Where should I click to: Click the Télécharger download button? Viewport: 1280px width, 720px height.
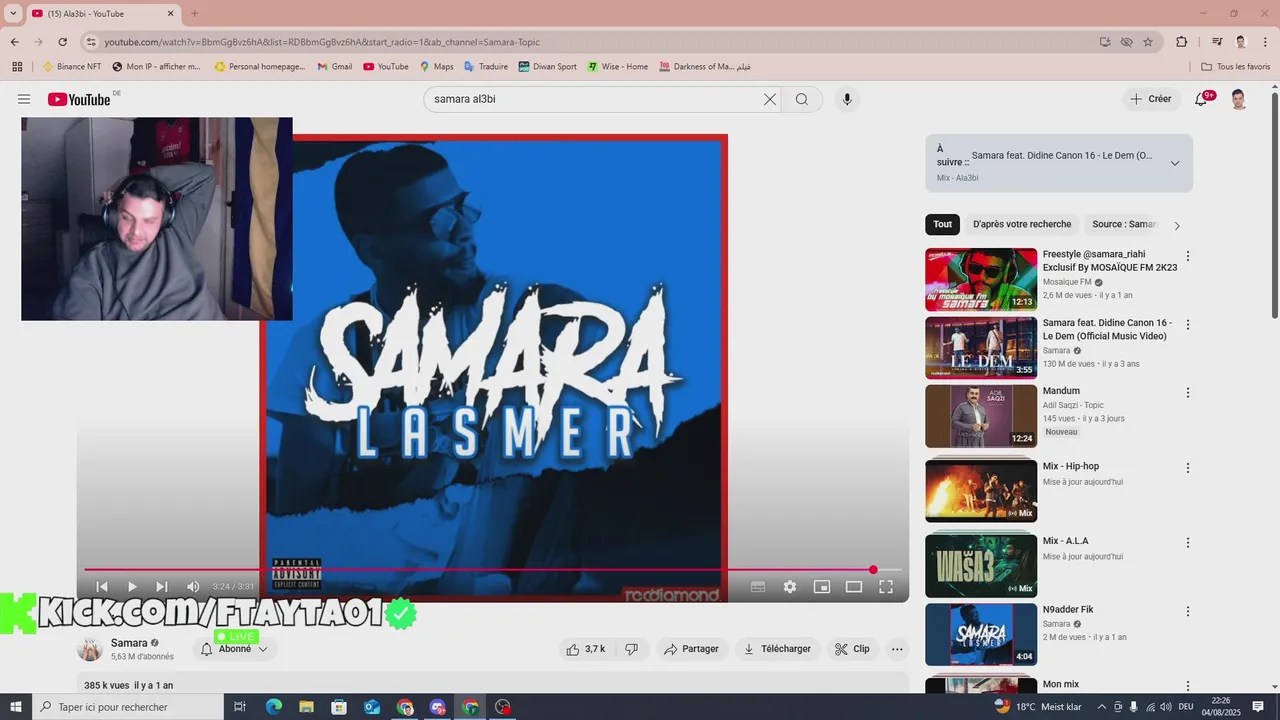[778, 649]
